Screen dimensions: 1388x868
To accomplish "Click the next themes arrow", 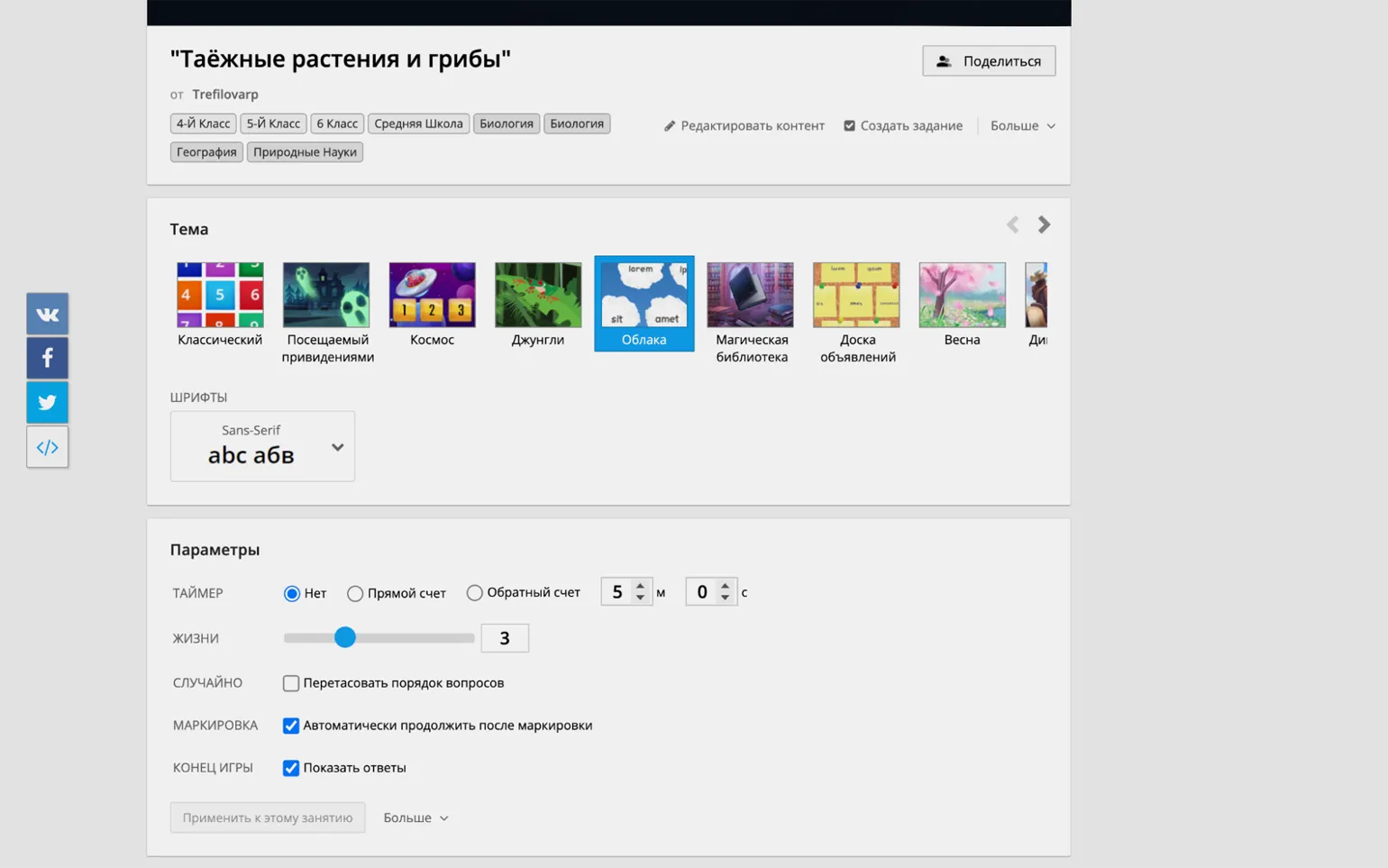I will [x=1044, y=224].
